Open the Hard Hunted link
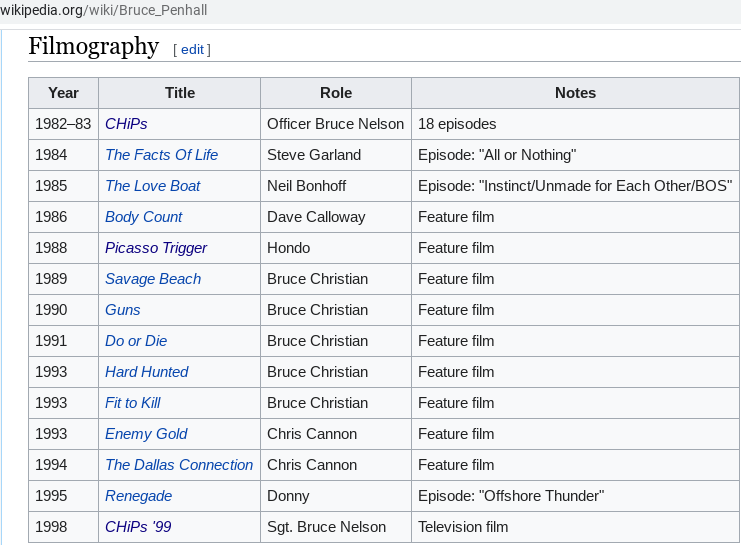Screen dimensions: 741x545 (x=146, y=372)
